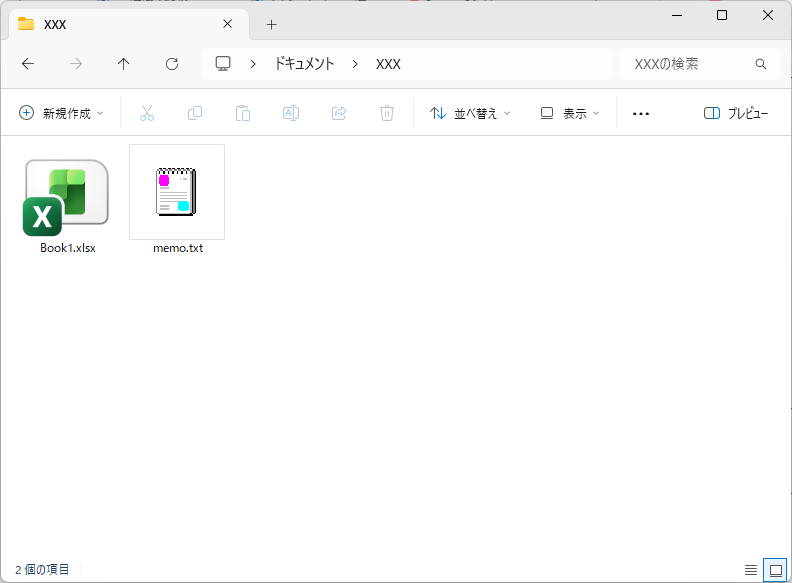Refresh the current folder view

pos(172,64)
